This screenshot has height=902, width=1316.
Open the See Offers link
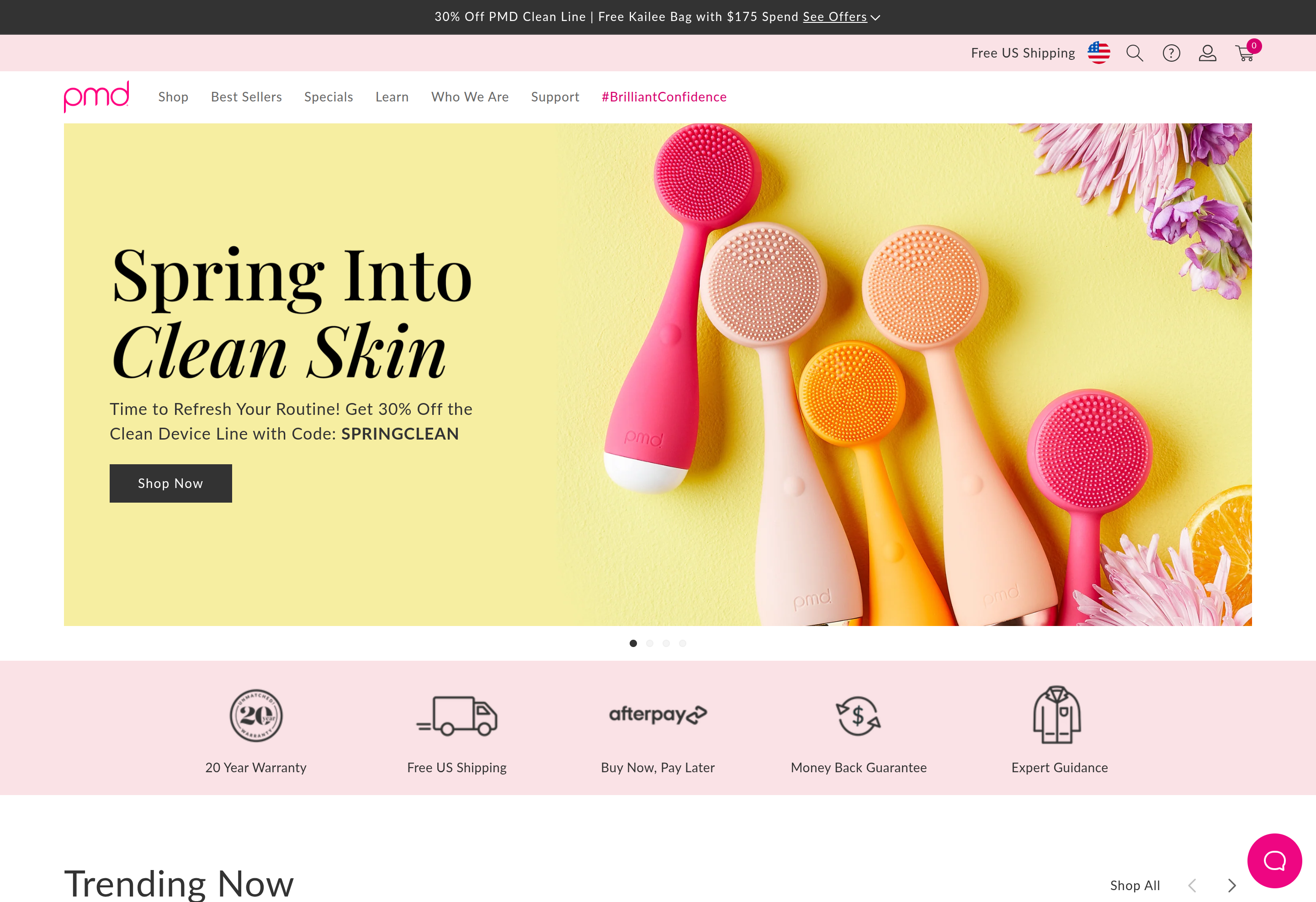835,17
